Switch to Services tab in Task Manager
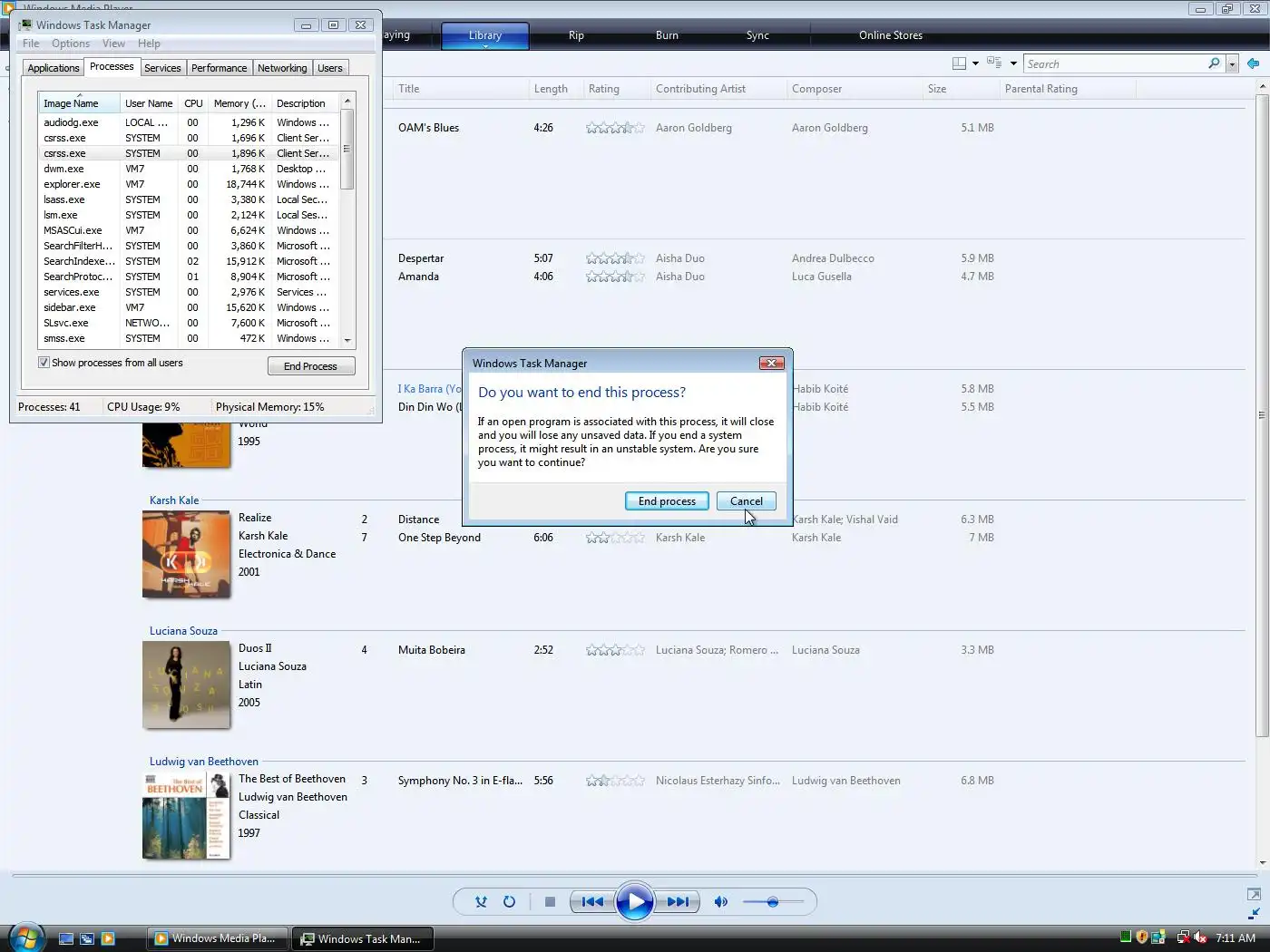 (162, 68)
